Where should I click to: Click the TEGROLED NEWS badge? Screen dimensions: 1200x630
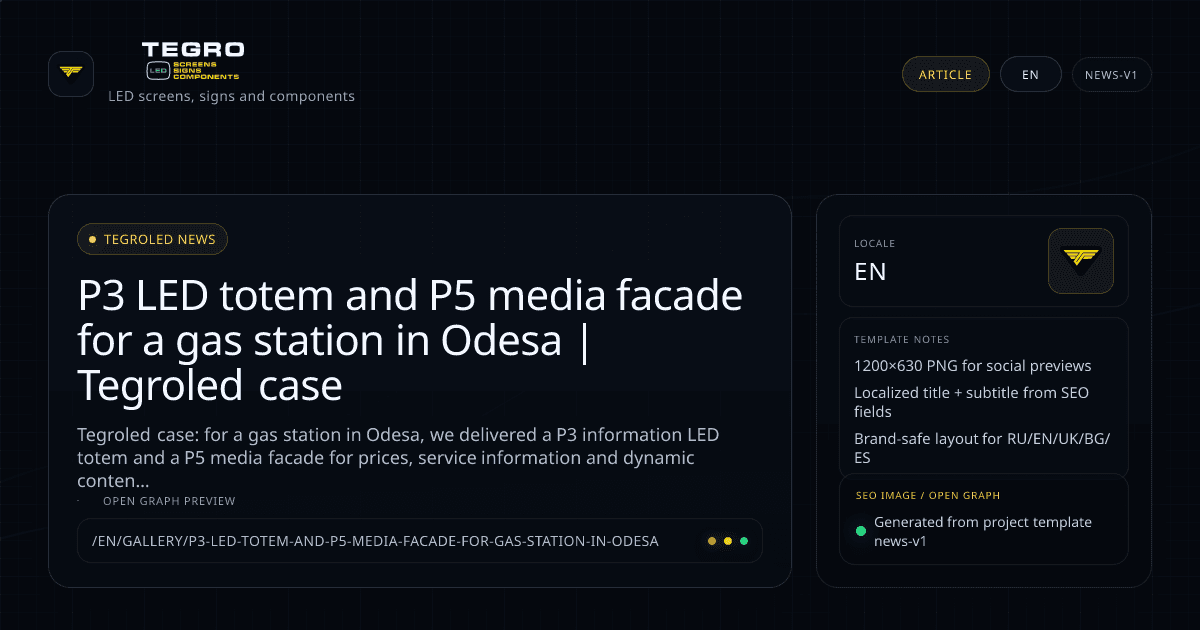pos(152,239)
